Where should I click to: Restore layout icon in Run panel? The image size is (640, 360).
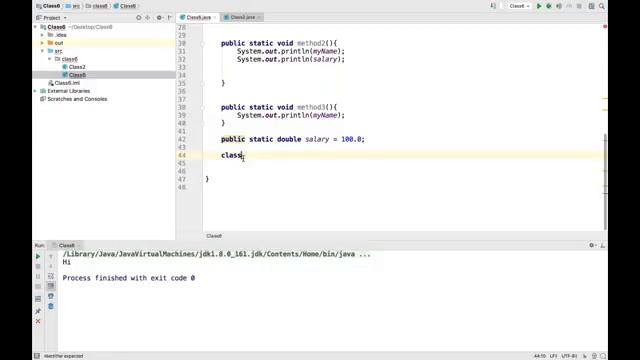[38, 299]
